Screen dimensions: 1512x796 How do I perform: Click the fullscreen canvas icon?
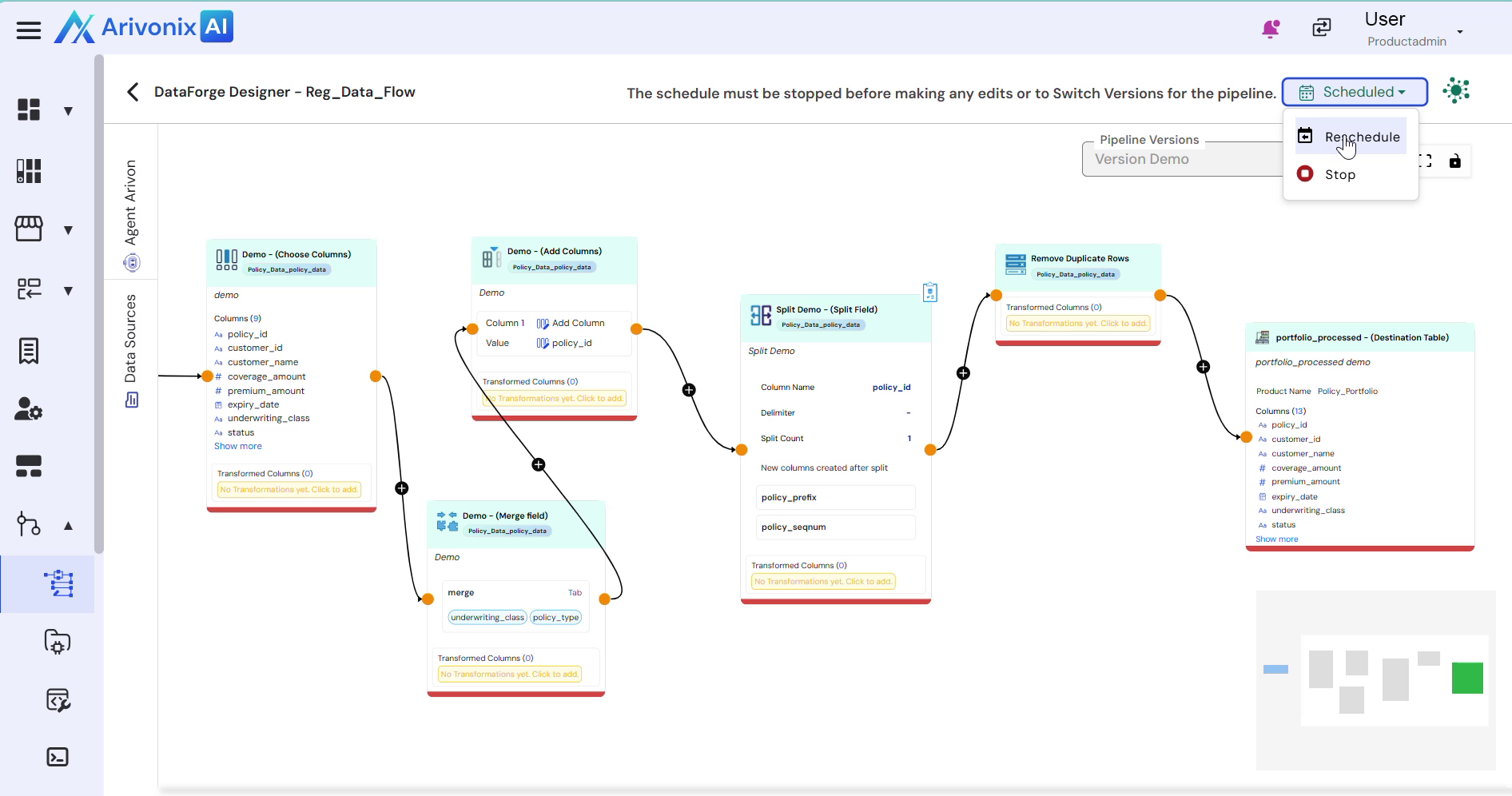click(1425, 161)
